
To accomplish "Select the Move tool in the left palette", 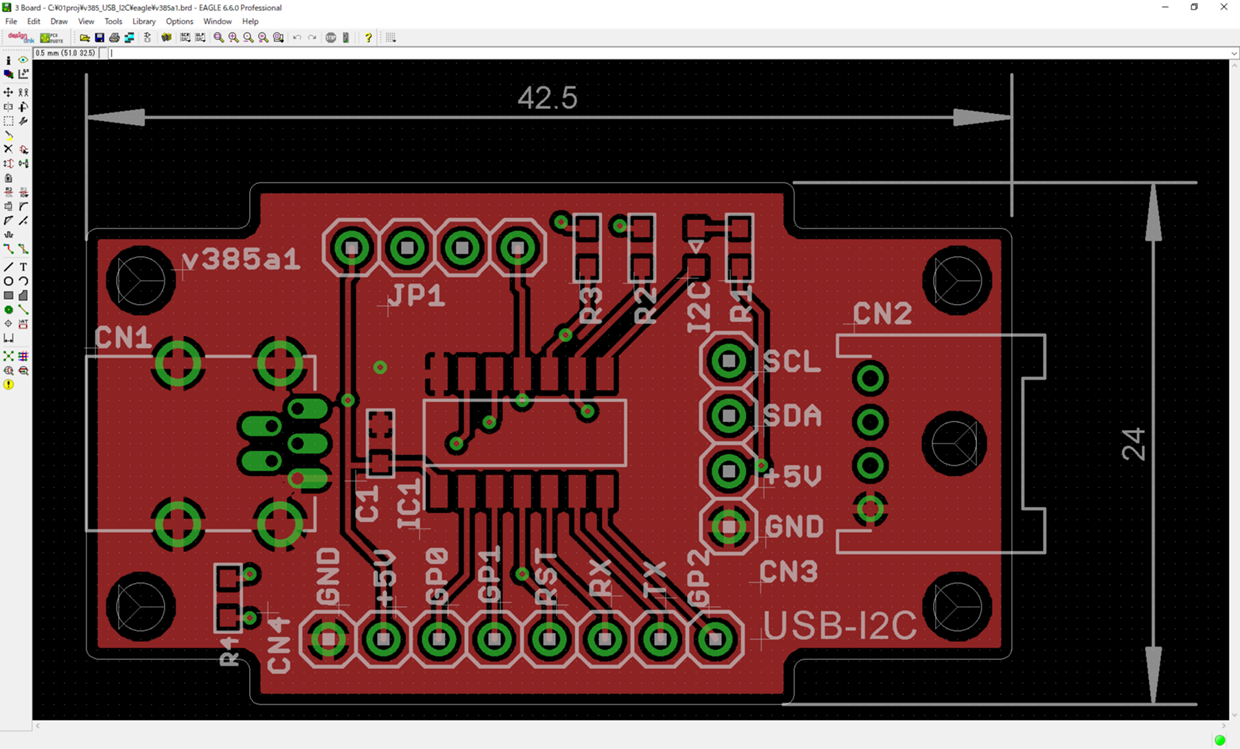I will pos(8,92).
